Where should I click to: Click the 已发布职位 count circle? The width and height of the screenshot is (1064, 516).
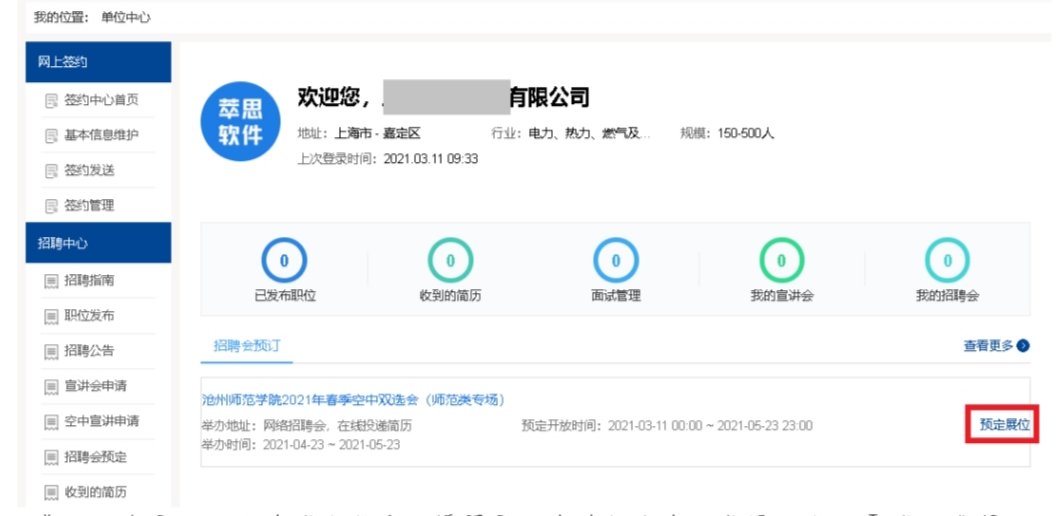(x=283, y=261)
